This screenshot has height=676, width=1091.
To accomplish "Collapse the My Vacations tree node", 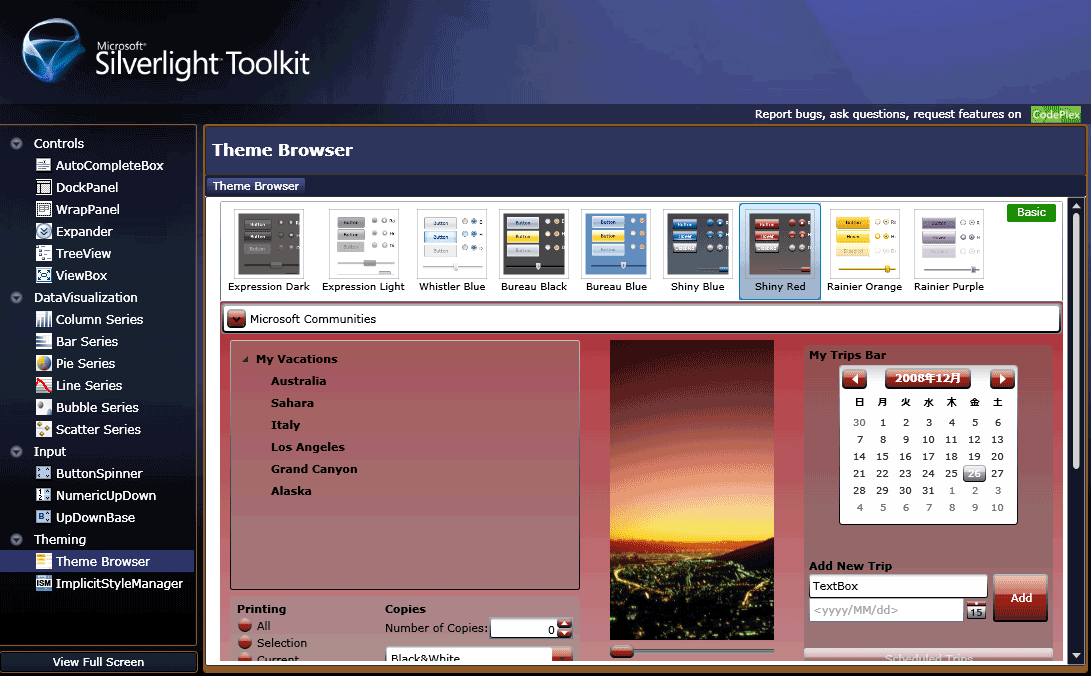I will click(x=245, y=360).
